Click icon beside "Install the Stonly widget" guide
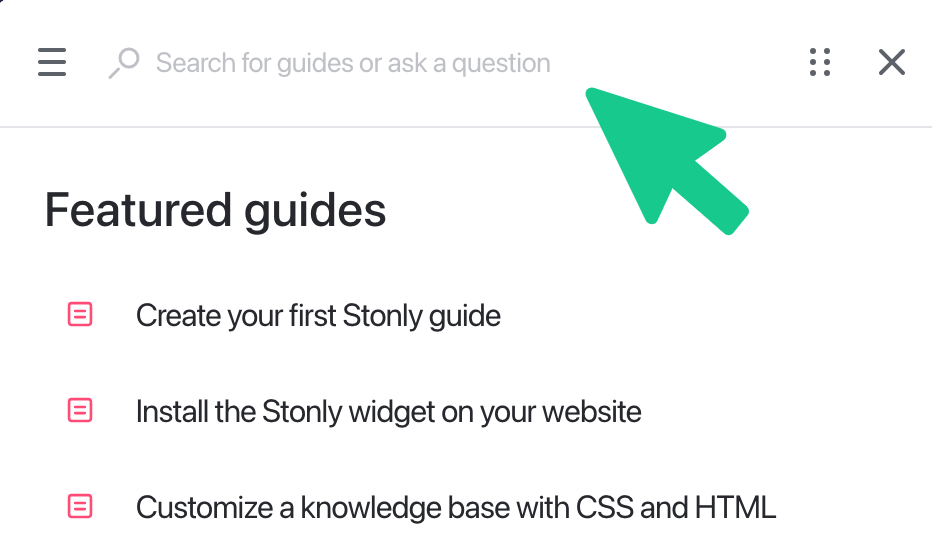932x548 pixels. point(80,411)
